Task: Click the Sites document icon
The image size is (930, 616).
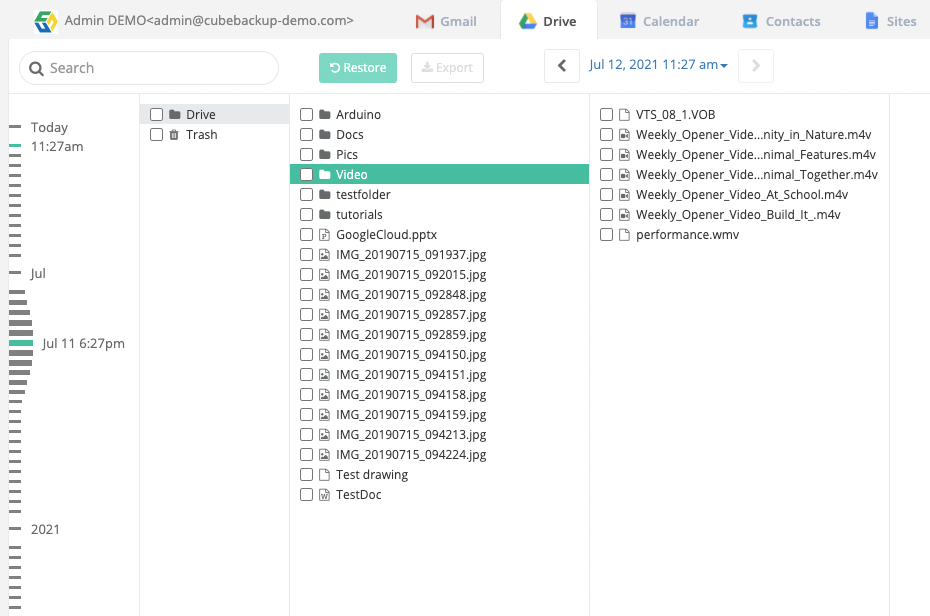Action: (871, 21)
